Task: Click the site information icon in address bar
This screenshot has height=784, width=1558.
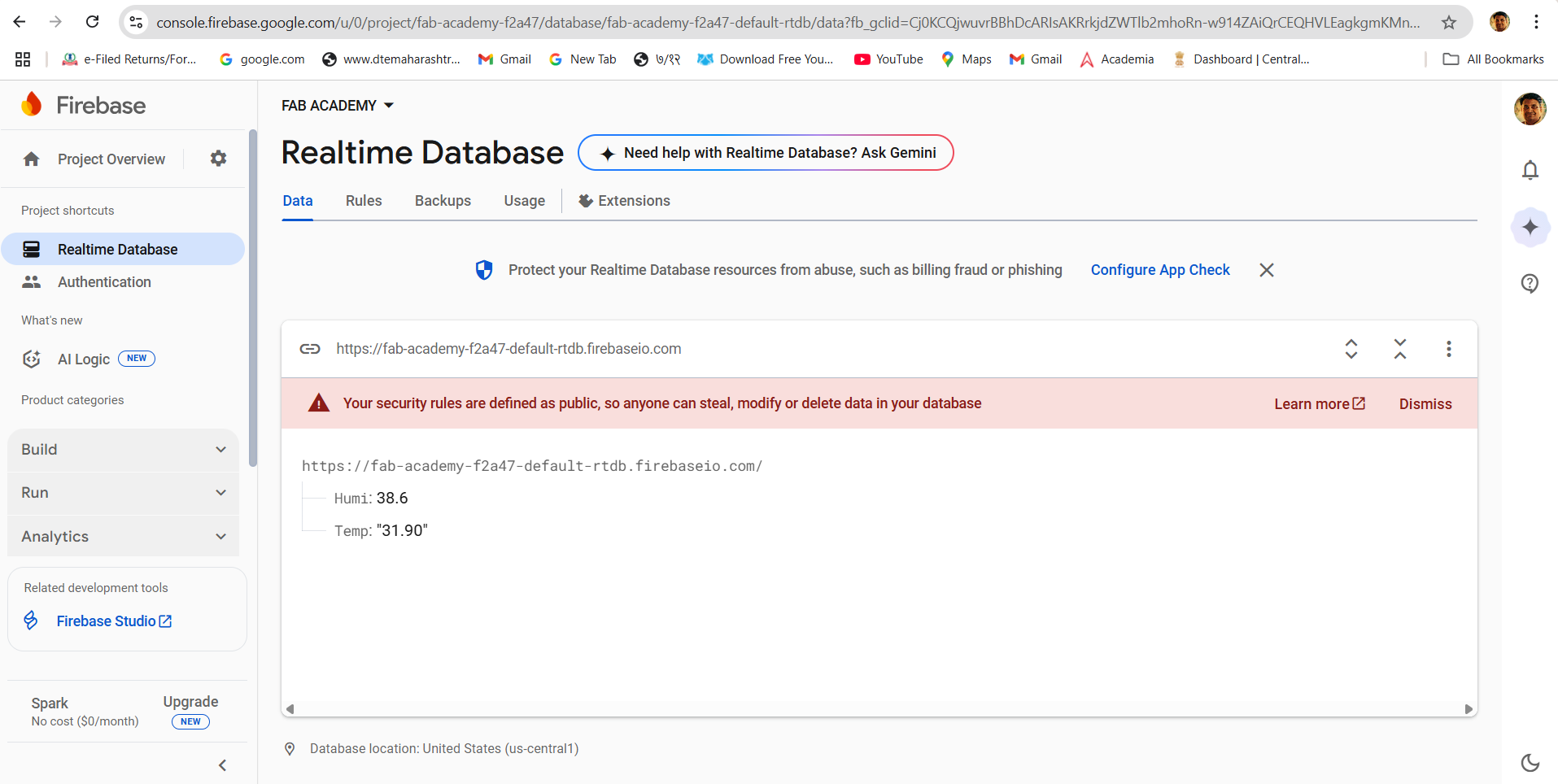Action: [x=137, y=22]
